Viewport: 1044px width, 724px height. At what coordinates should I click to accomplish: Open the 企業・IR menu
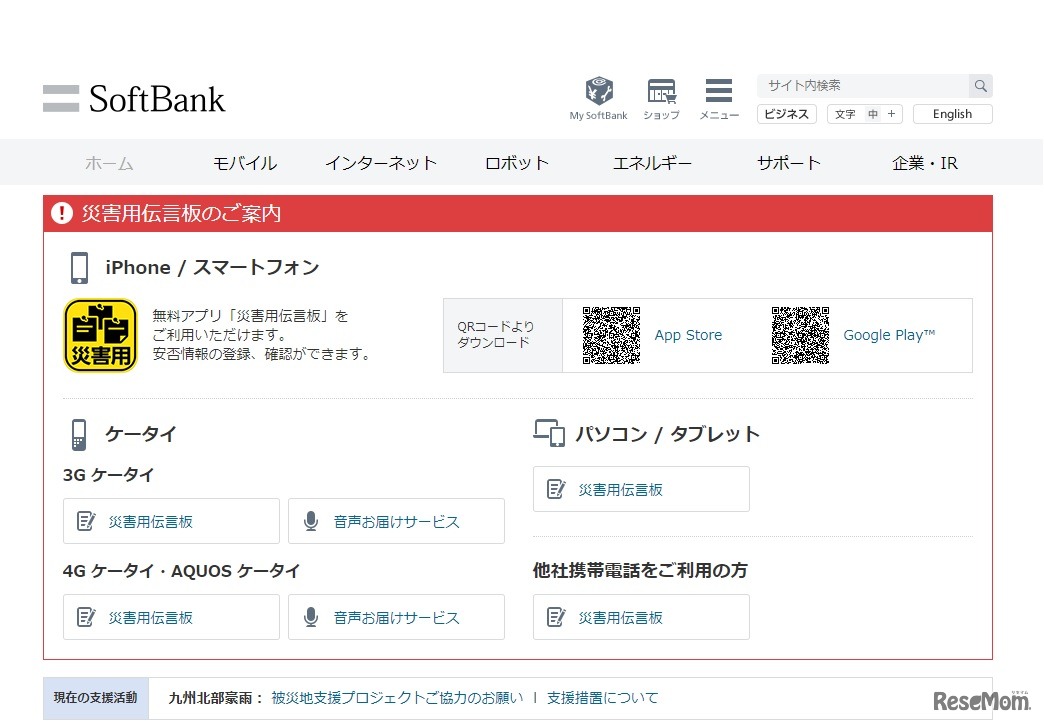coord(925,163)
